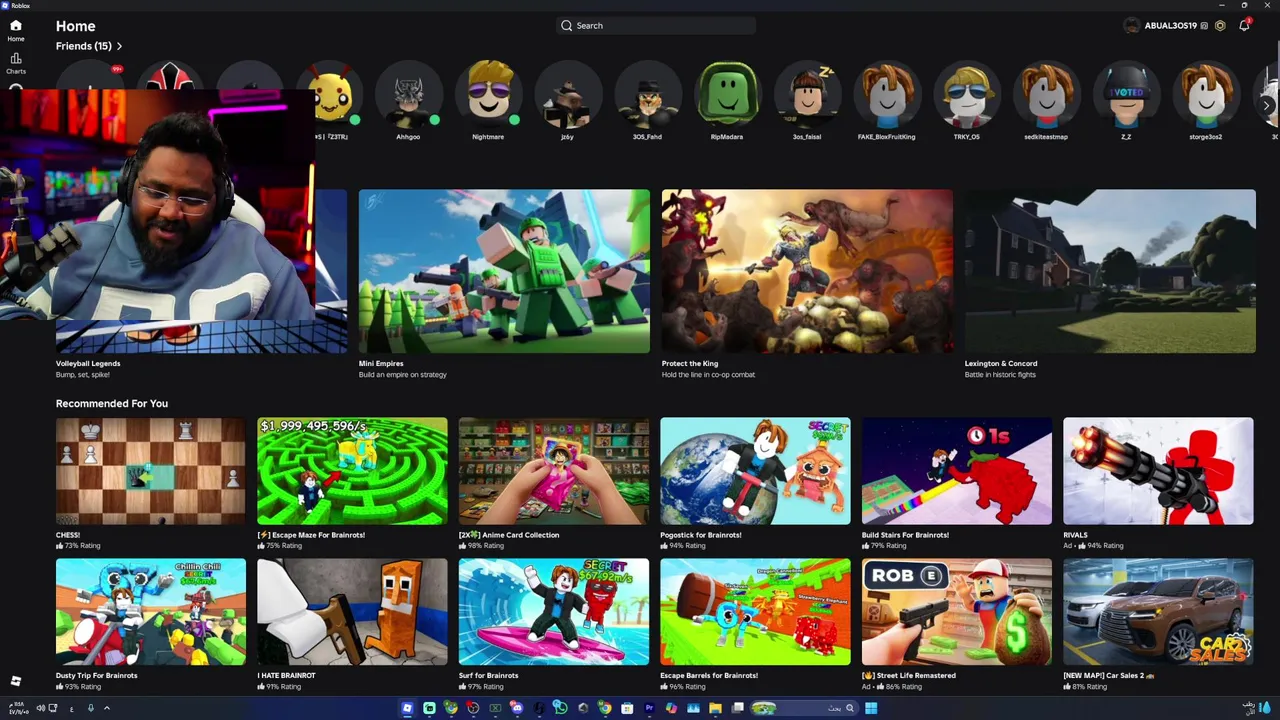Open Premiere Pro from the taskbar
The image size is (1280, 720).
click(x=649, y=708)
